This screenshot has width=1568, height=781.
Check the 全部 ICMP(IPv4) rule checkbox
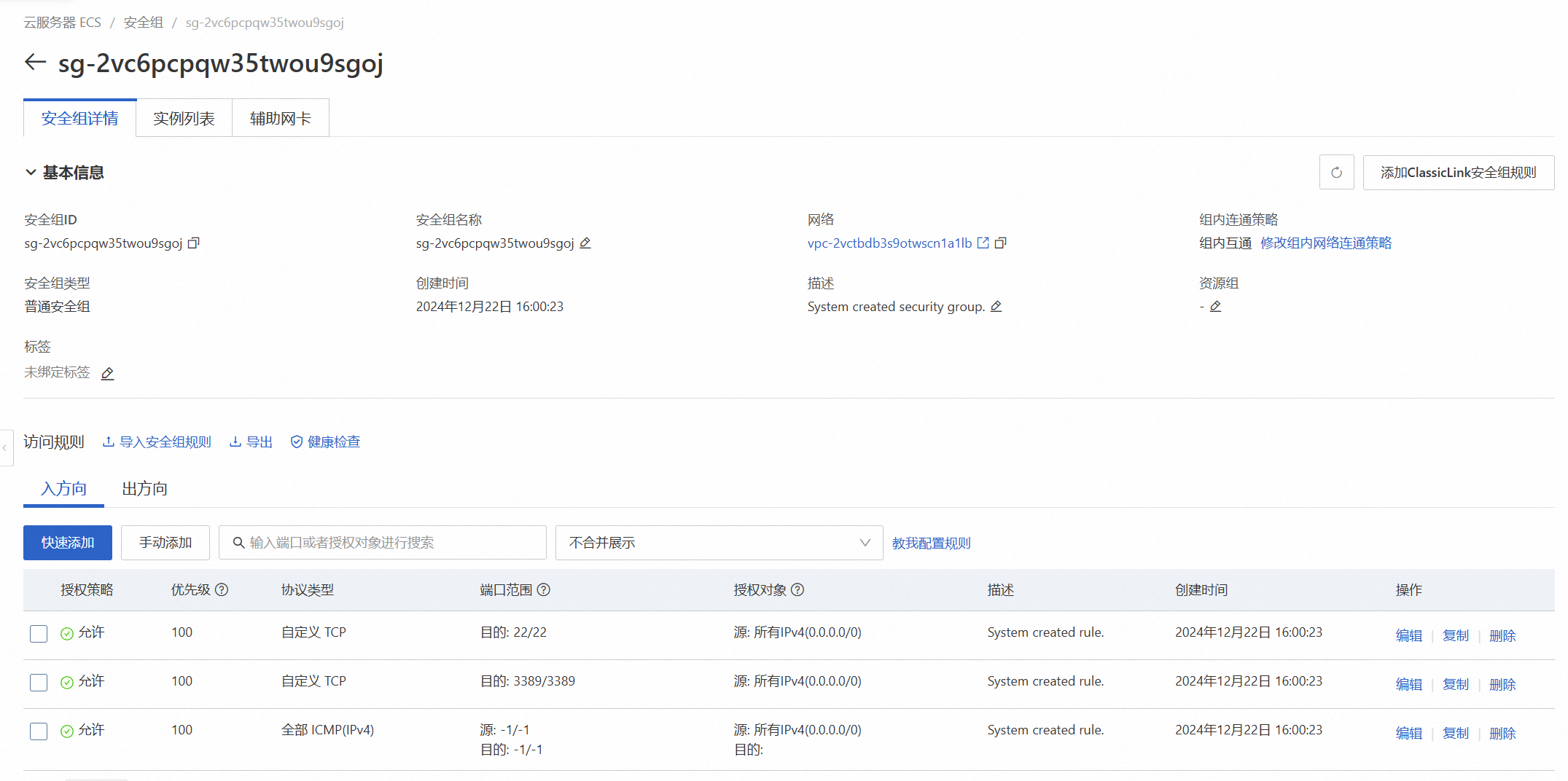pos(39,731)
